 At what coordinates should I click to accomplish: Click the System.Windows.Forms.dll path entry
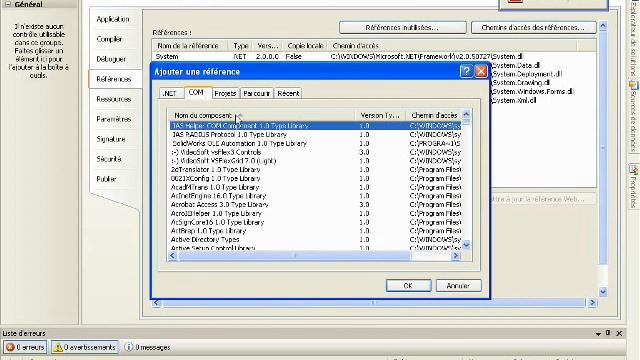pyautogui.click(x=532, y=91)
